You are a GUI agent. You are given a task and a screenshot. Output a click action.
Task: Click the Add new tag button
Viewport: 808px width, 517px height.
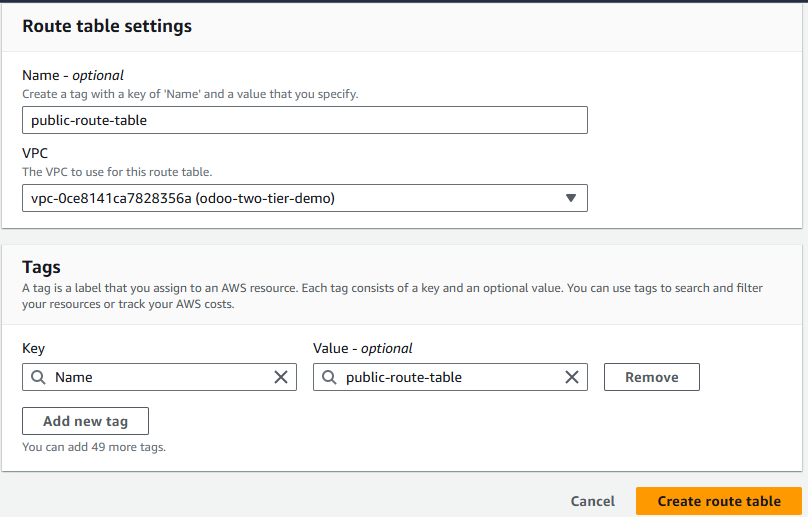pos(86,421)
